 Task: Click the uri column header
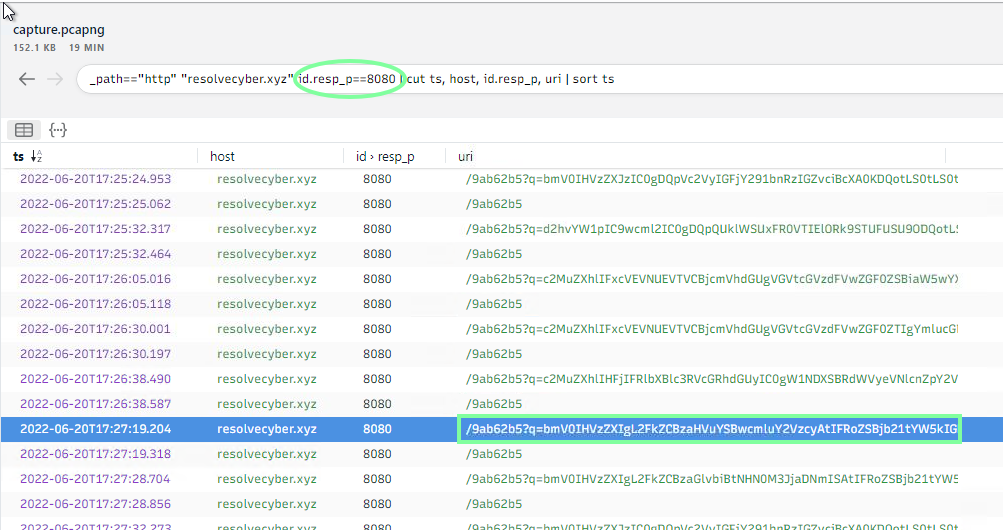click(466, 156)
